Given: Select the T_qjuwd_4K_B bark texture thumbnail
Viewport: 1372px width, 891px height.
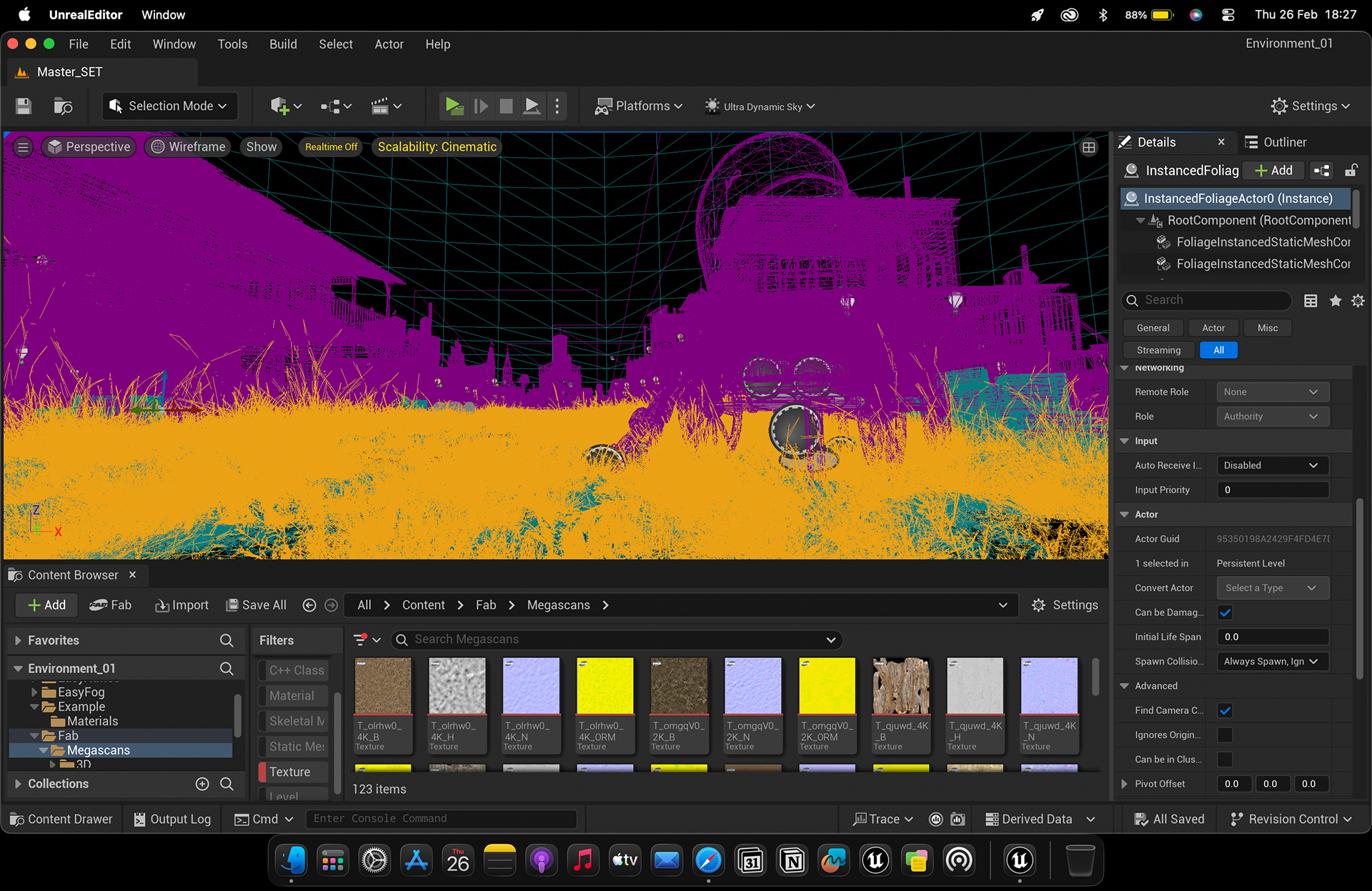Looking at the screenshot, I should (901, 705).
